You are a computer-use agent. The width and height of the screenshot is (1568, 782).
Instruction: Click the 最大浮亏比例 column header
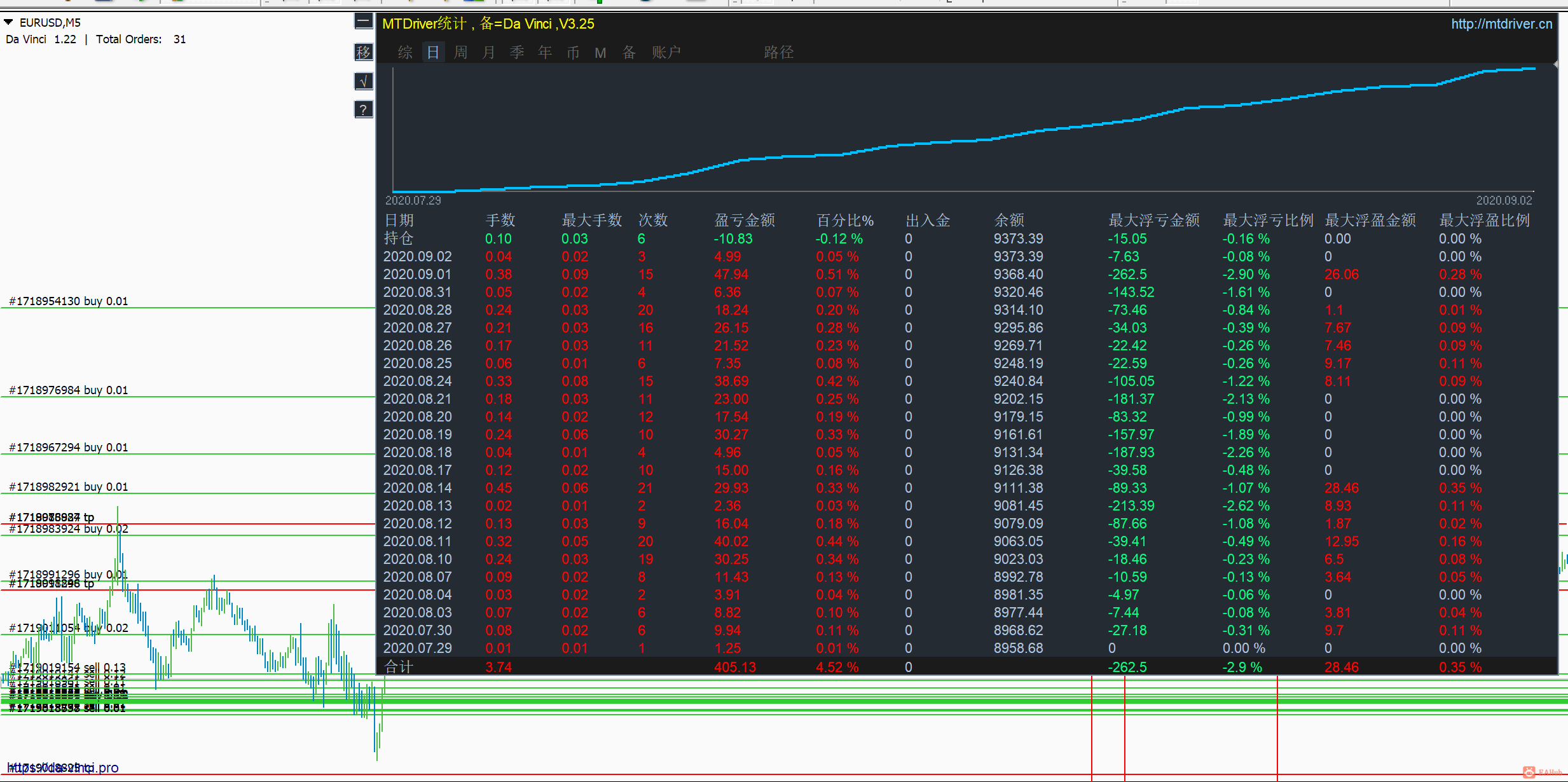[x=1269, y=220]
